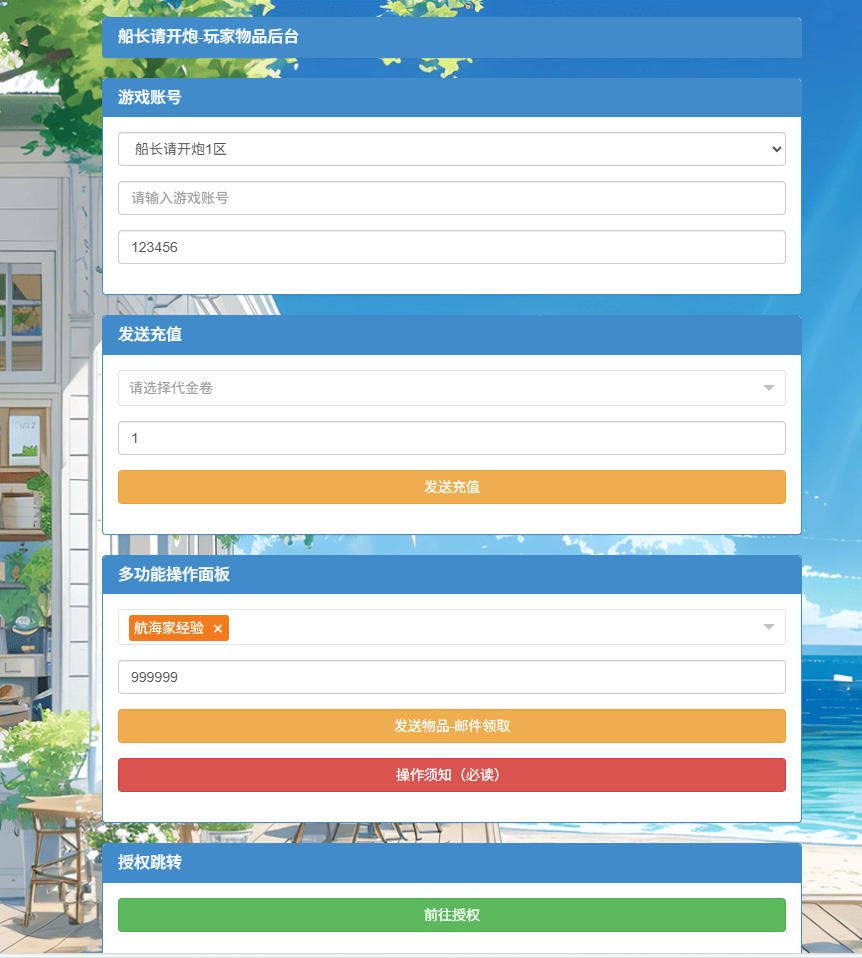Click the green 前往授权 button
The height and width of the screenshot is (958, 862).
pos(451,914)
